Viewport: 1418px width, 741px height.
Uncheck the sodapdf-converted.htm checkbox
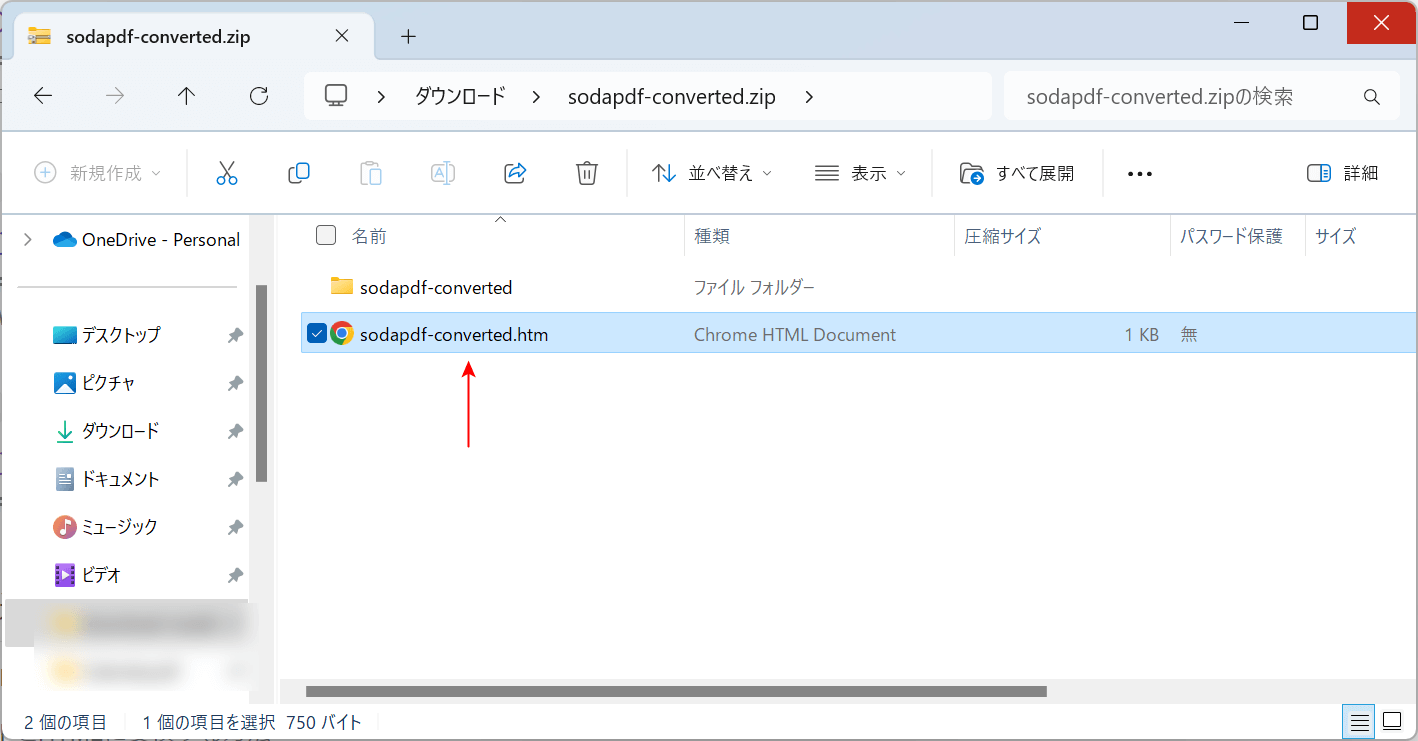[317, 334]
